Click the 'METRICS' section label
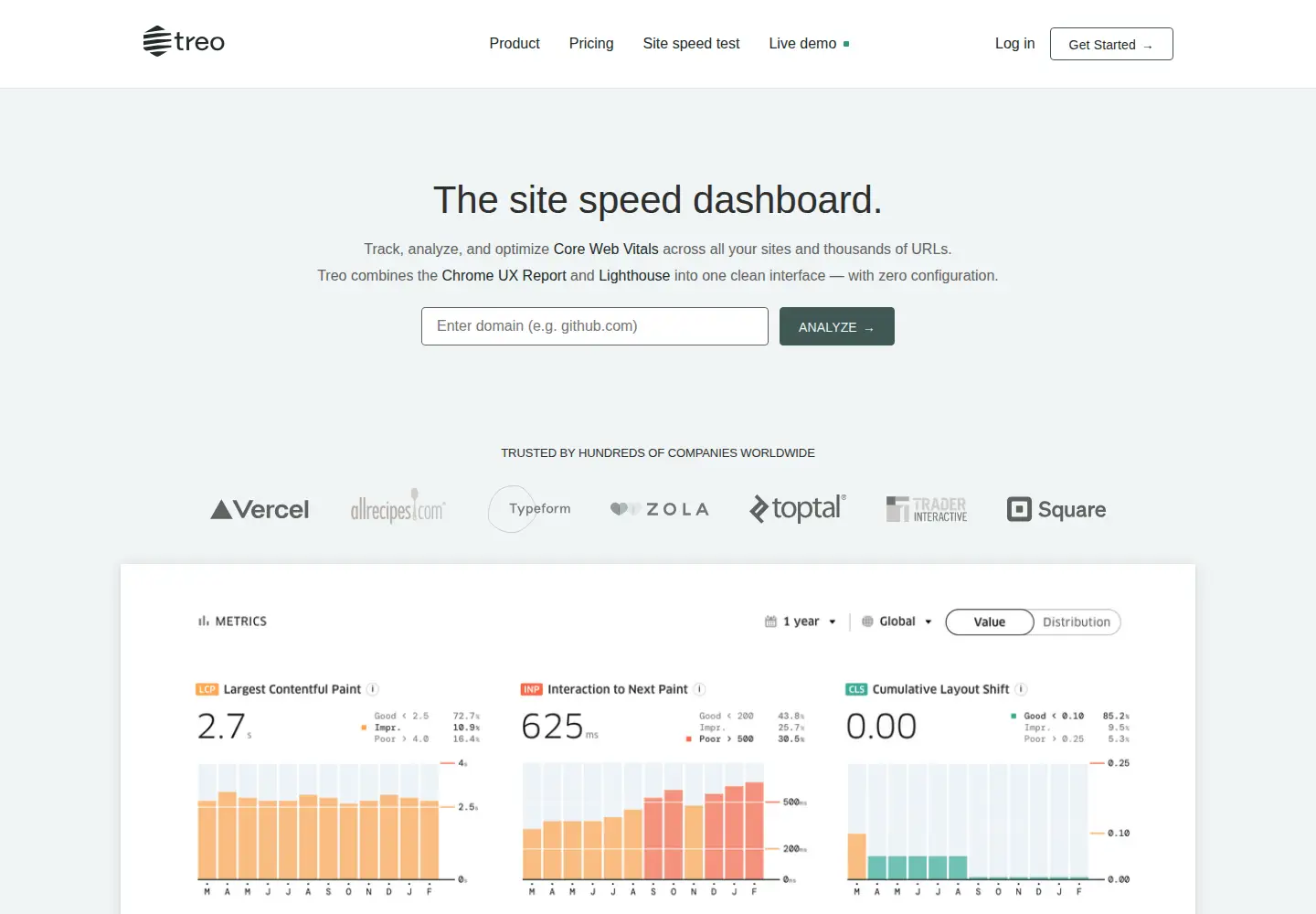This screenshot has width=1316, height=914. click(x=241, y=622)
